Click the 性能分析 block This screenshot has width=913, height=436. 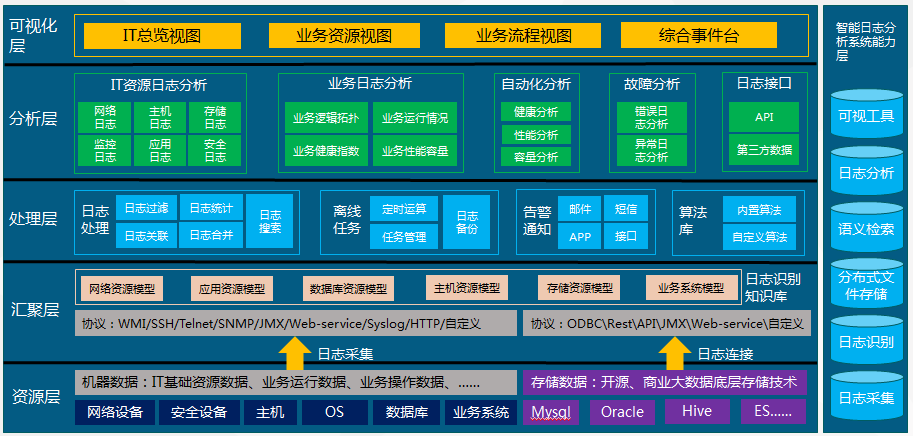pos(536,134)
